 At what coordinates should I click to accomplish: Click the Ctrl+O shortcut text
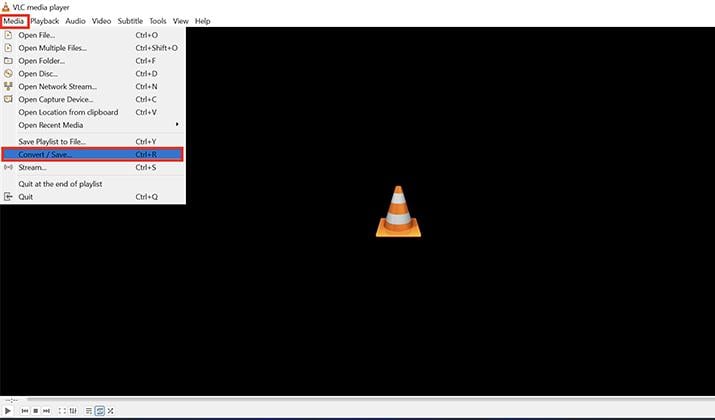click(x=147, y=35)
